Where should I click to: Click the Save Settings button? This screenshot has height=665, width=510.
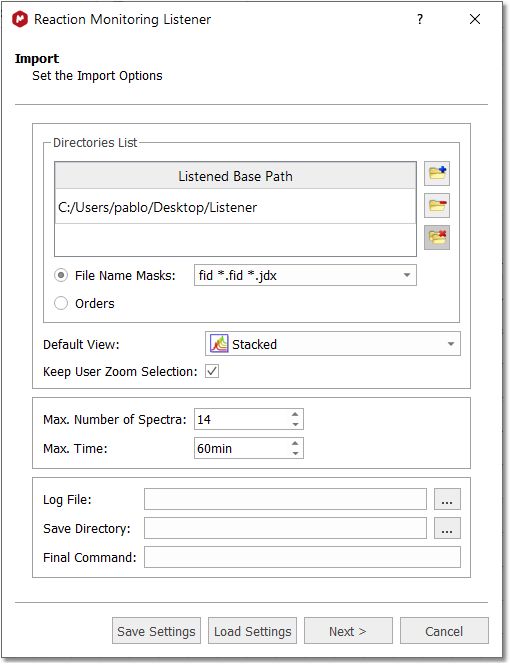click(156, 631)
